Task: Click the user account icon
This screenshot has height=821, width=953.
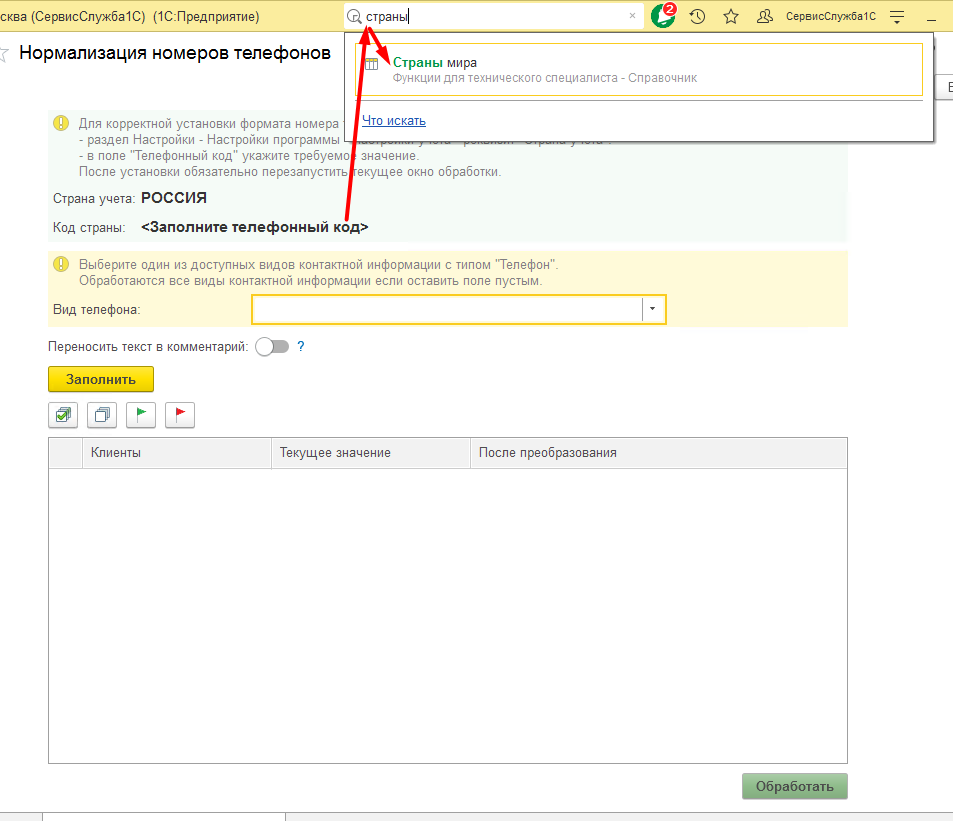Action: [x=765, y=16]
